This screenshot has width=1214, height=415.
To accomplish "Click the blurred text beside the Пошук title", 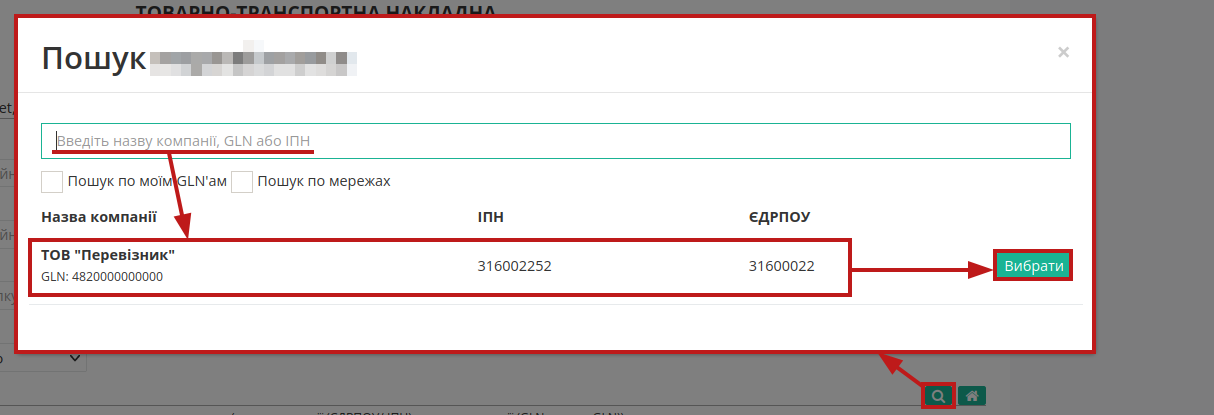I will [254, 60].
